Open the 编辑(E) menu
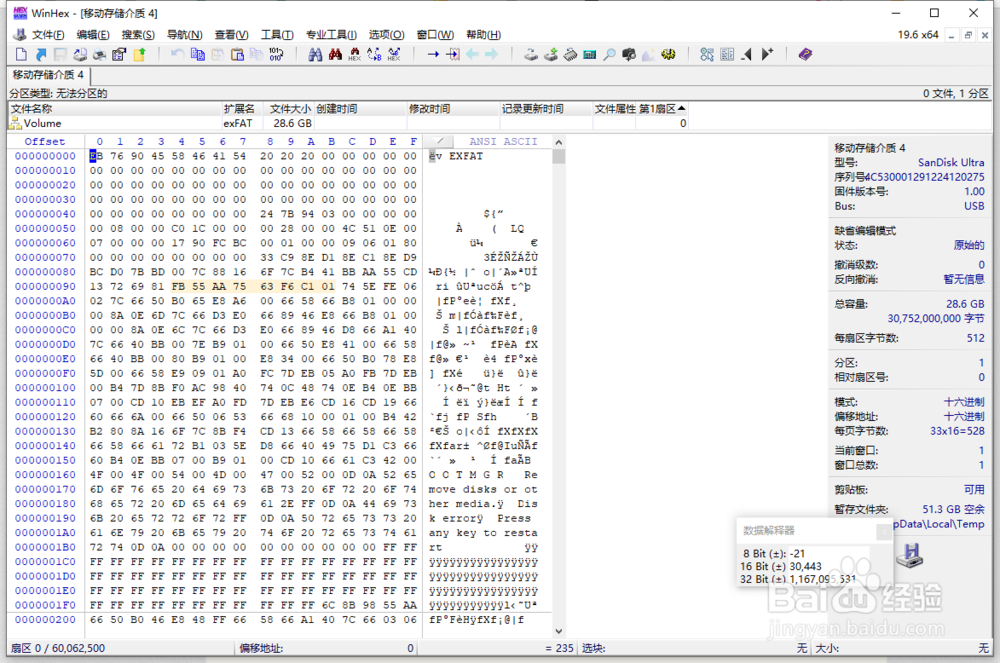Screen dimensions: 1000x663 pos(93,34)
